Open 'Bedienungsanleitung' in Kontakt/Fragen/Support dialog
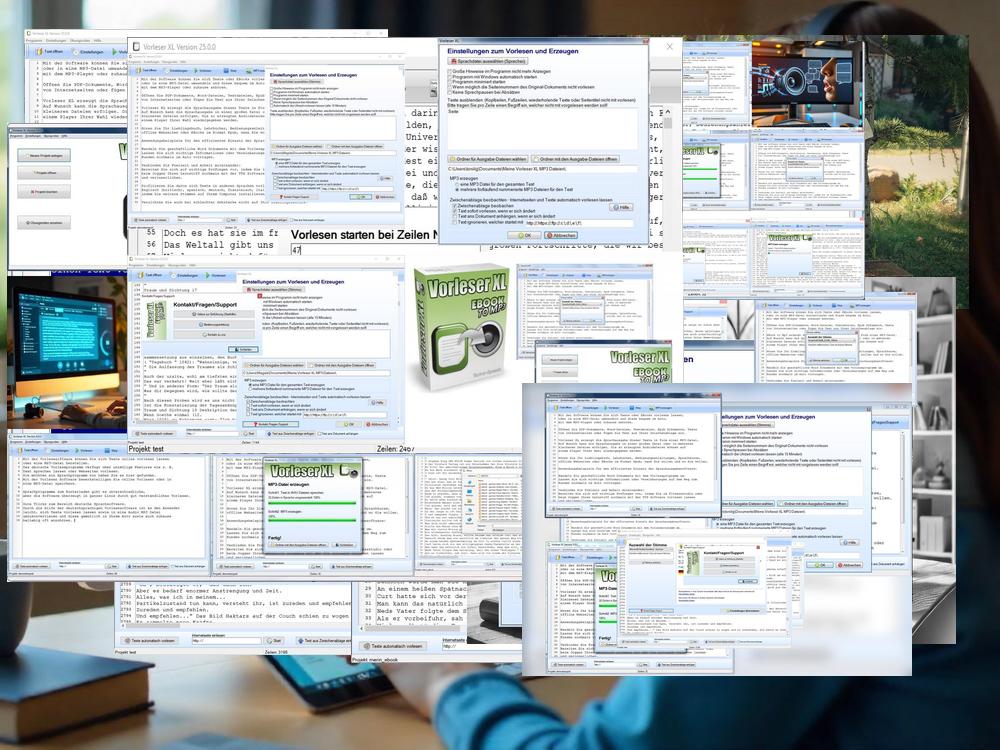The width and height of the screenshot is (1000, 750). [x=216, y=325]
